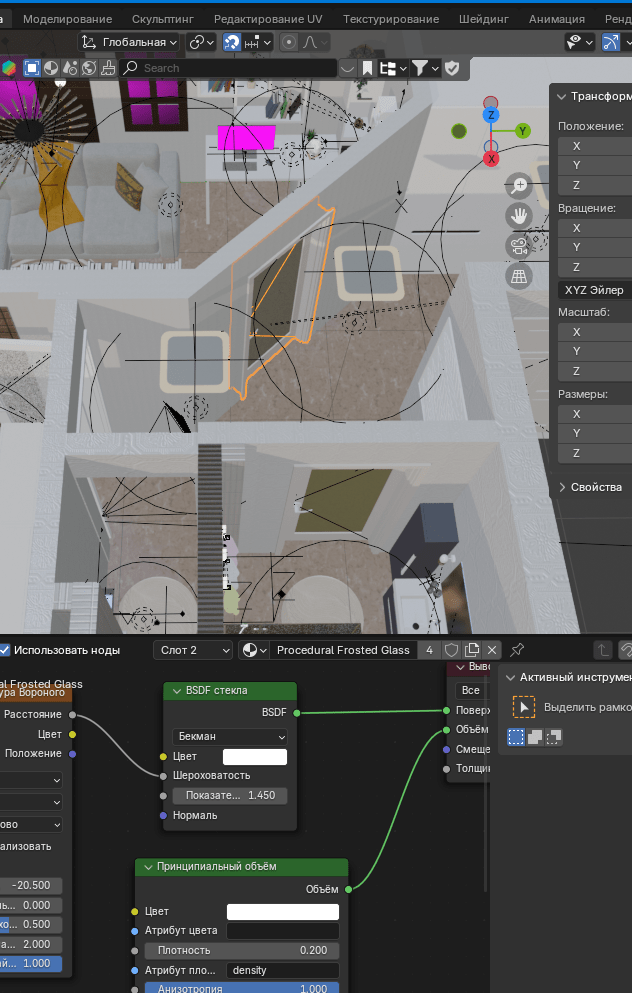The width and height of the screenshot is (632, 993).
Task: Click the green Y axis on gizmo
Action: click(x=522, y=131)
